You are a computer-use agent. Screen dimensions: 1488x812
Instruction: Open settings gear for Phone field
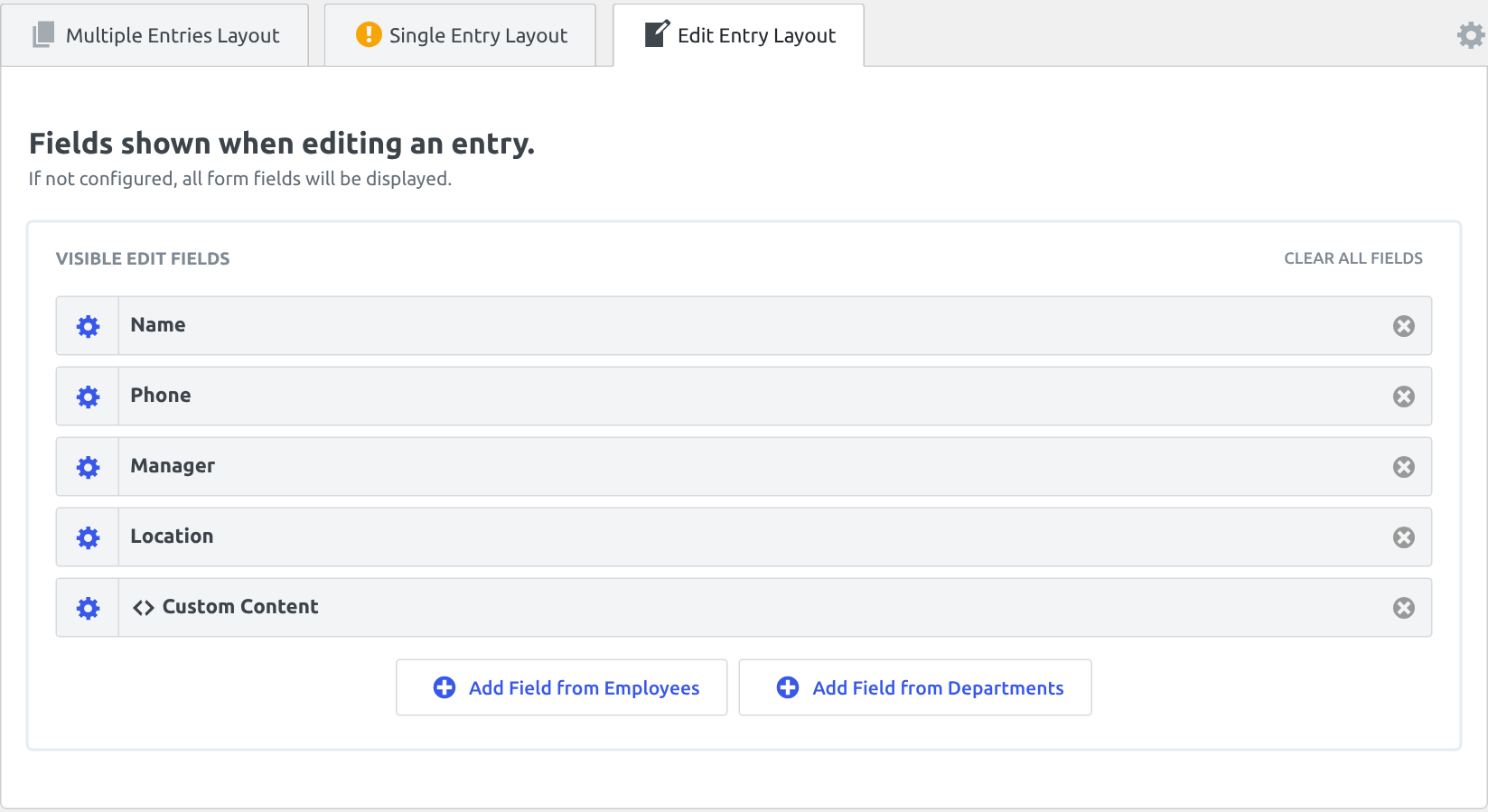(x=88, y=397)
